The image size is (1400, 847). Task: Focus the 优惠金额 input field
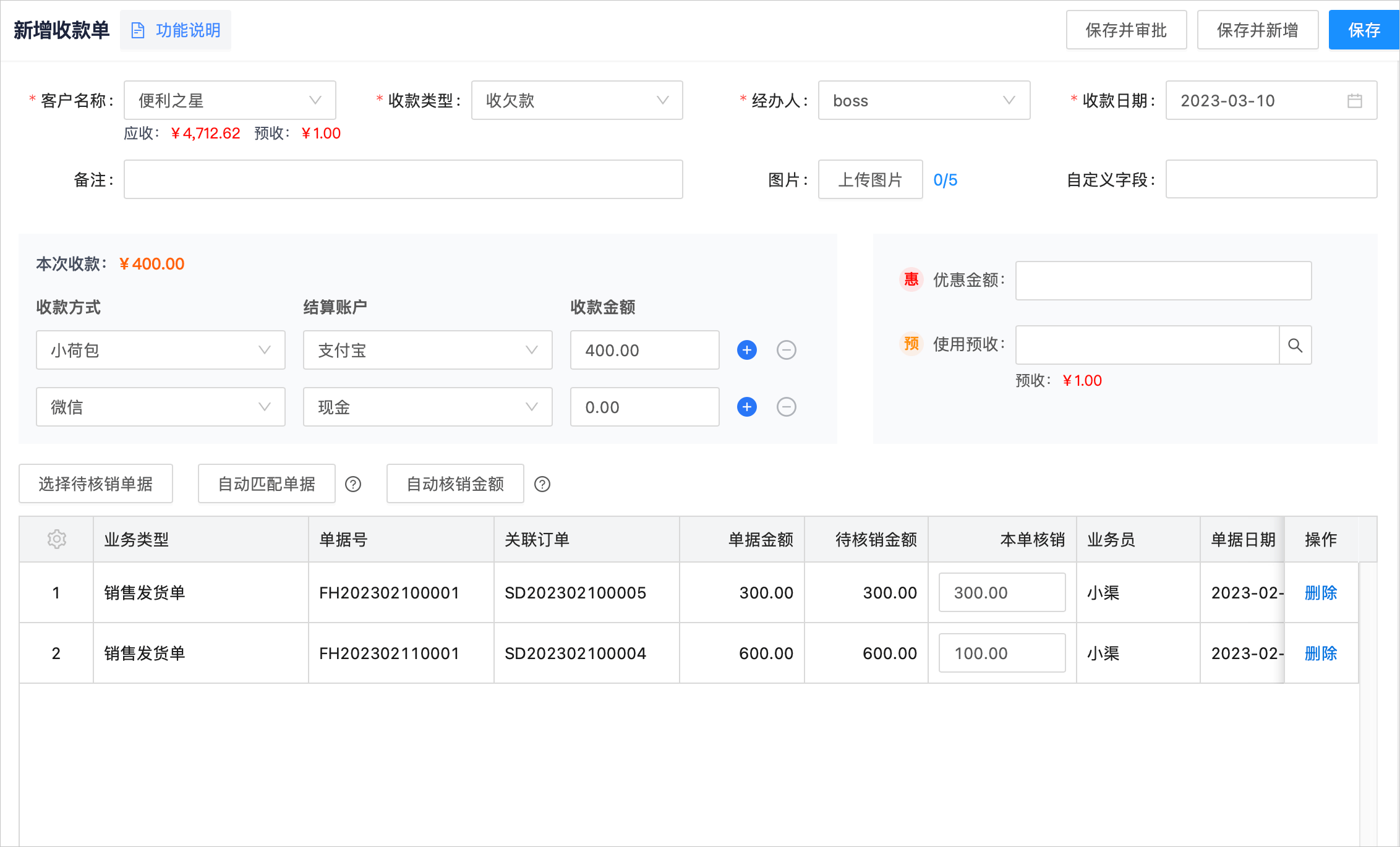(x=1163, y=281)
